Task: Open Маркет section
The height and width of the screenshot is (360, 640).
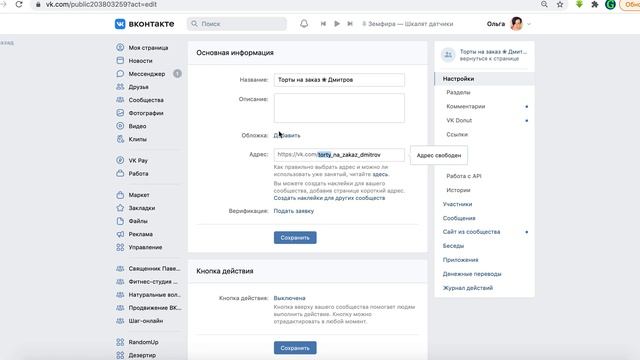Action: click(x=133, y=195)
